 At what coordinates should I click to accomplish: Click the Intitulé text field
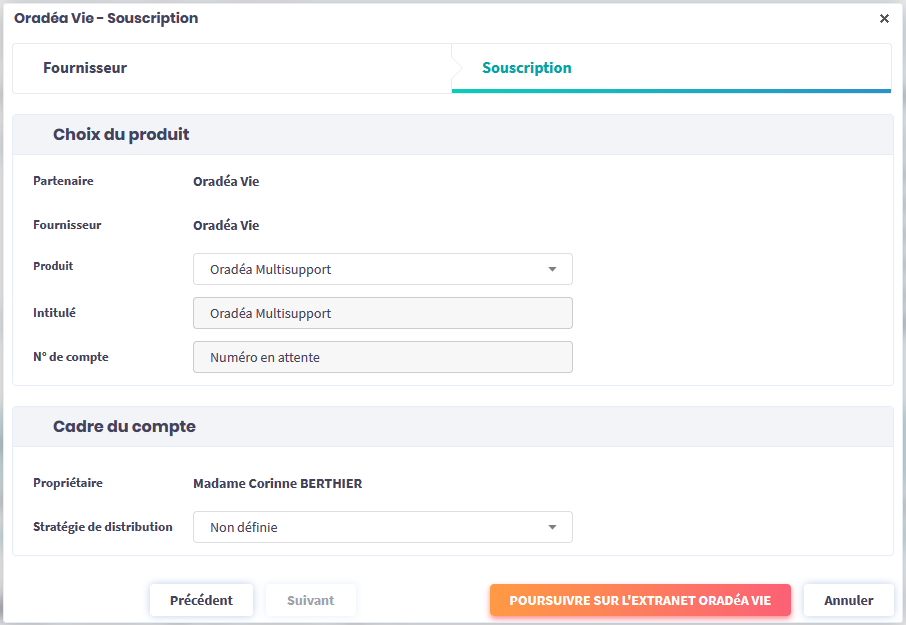tap(382, 313)
